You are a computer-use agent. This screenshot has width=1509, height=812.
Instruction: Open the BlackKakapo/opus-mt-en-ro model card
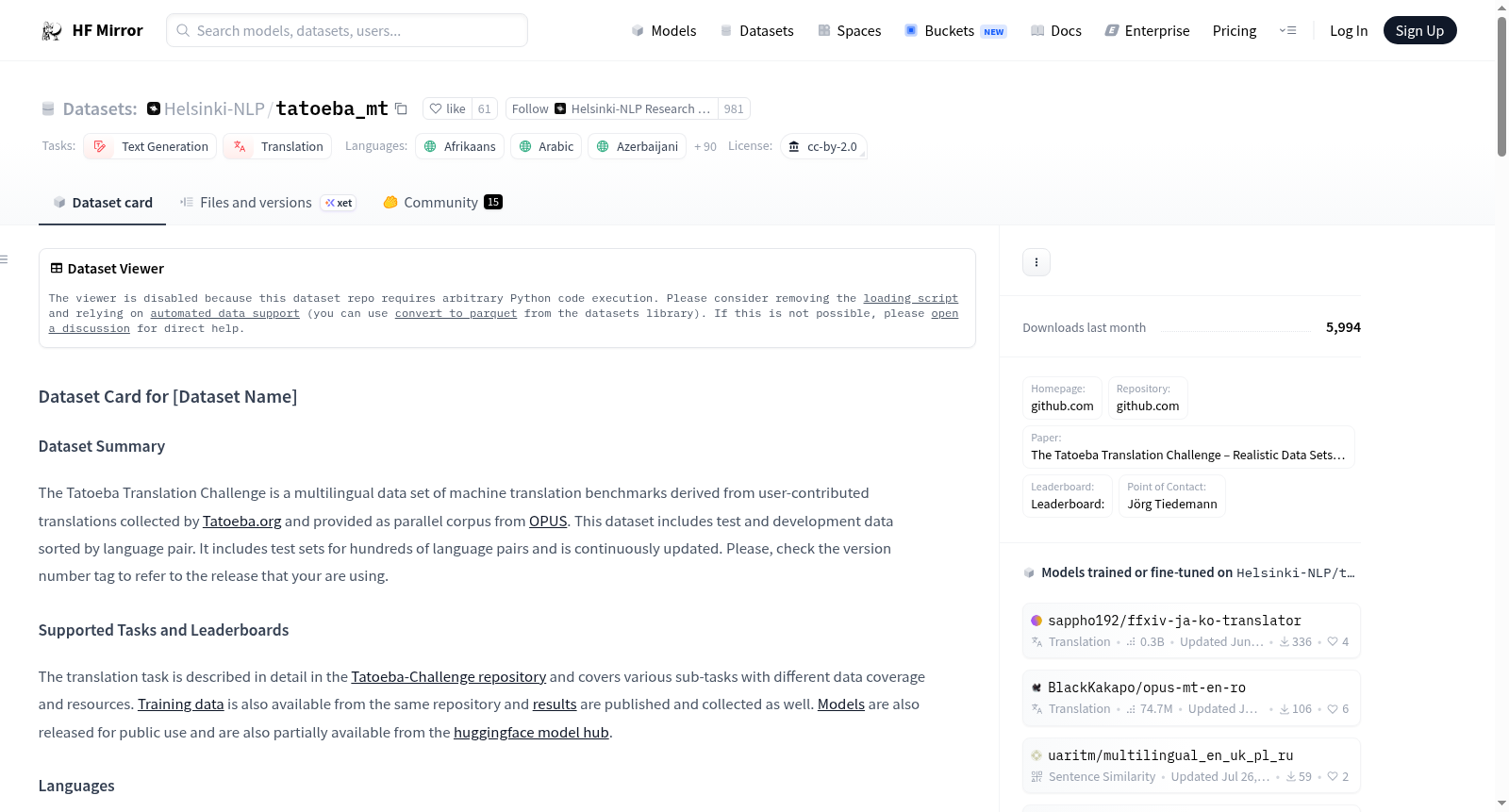point(1191,698)
